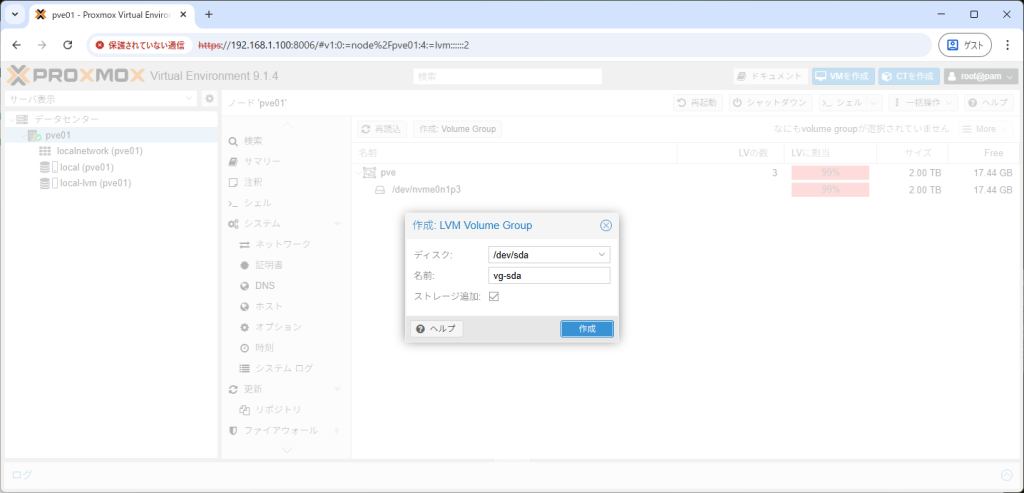Click the VMを作成 button

click(843, 76)
